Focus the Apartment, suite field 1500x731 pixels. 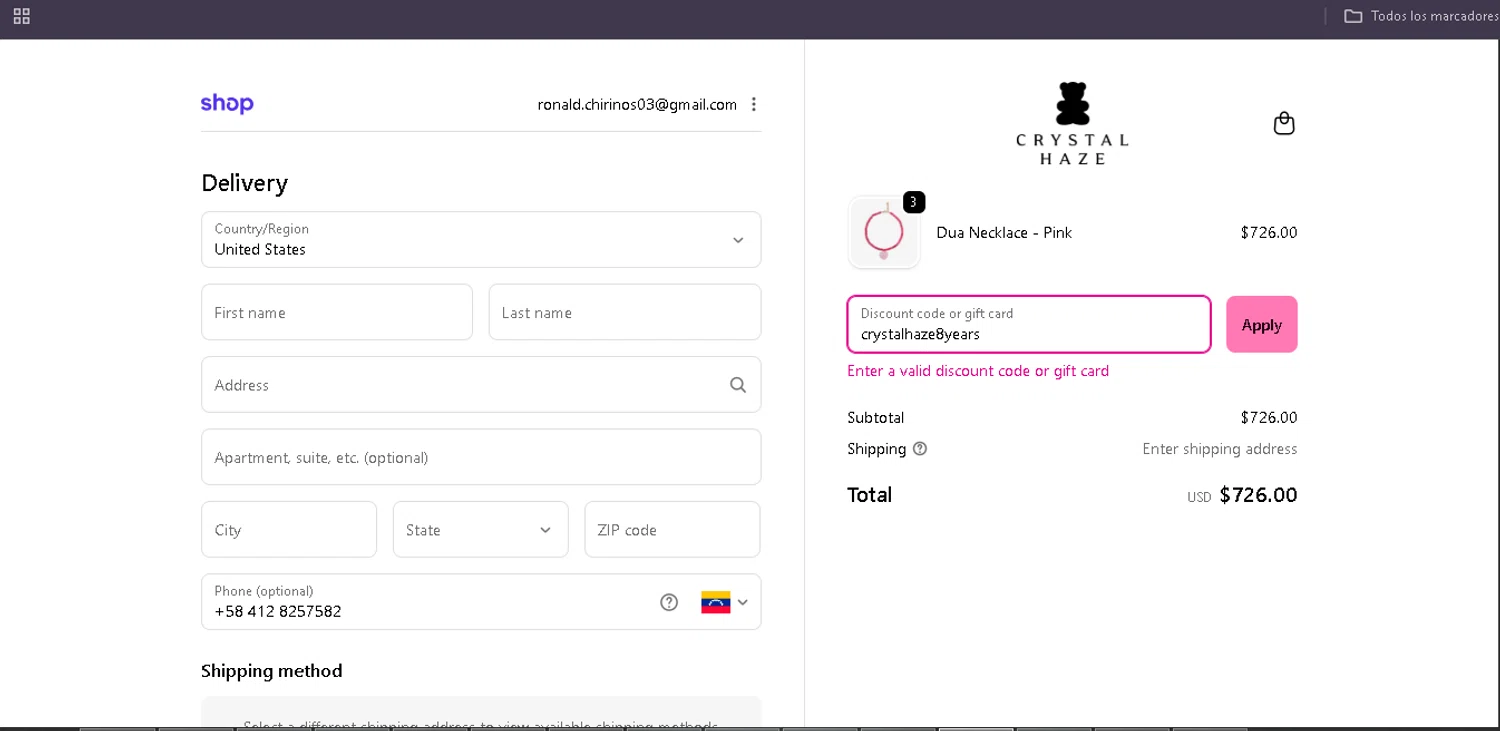pos(481,457)
